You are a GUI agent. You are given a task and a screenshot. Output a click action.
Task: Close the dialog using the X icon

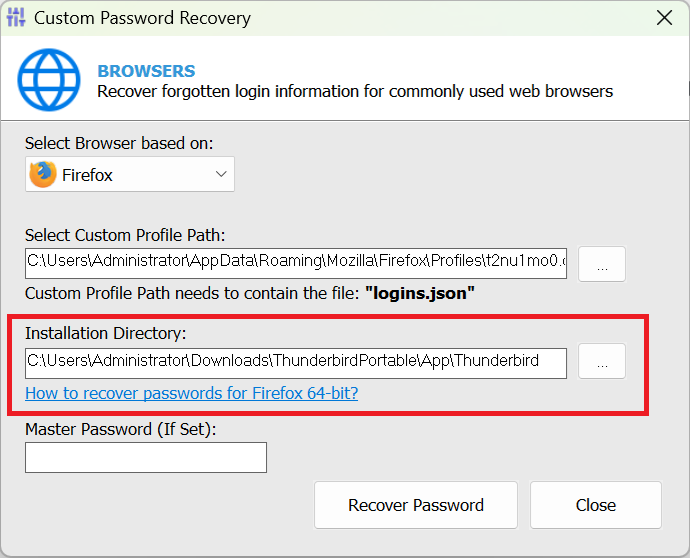[664, 18]
